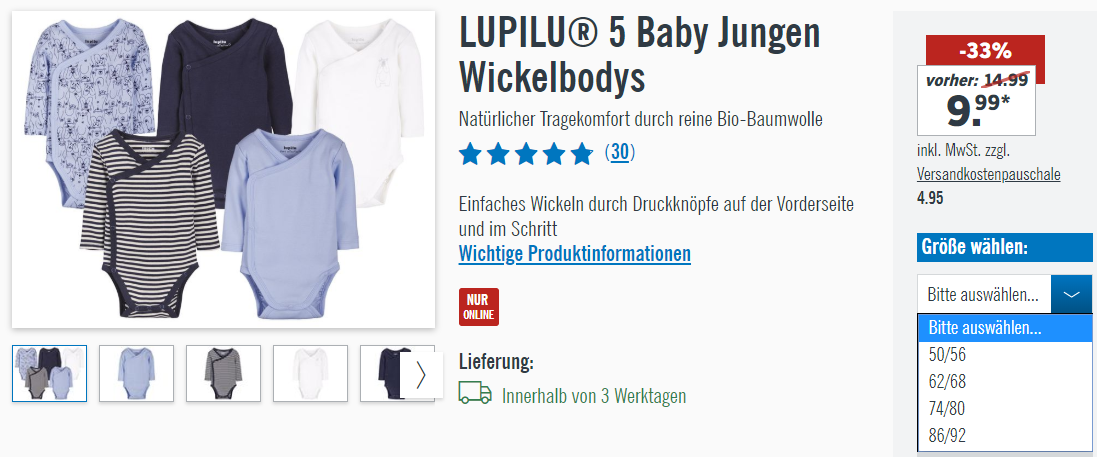Select the white body thumbnail
The image size is (1097, 457).
coord(310,373)
